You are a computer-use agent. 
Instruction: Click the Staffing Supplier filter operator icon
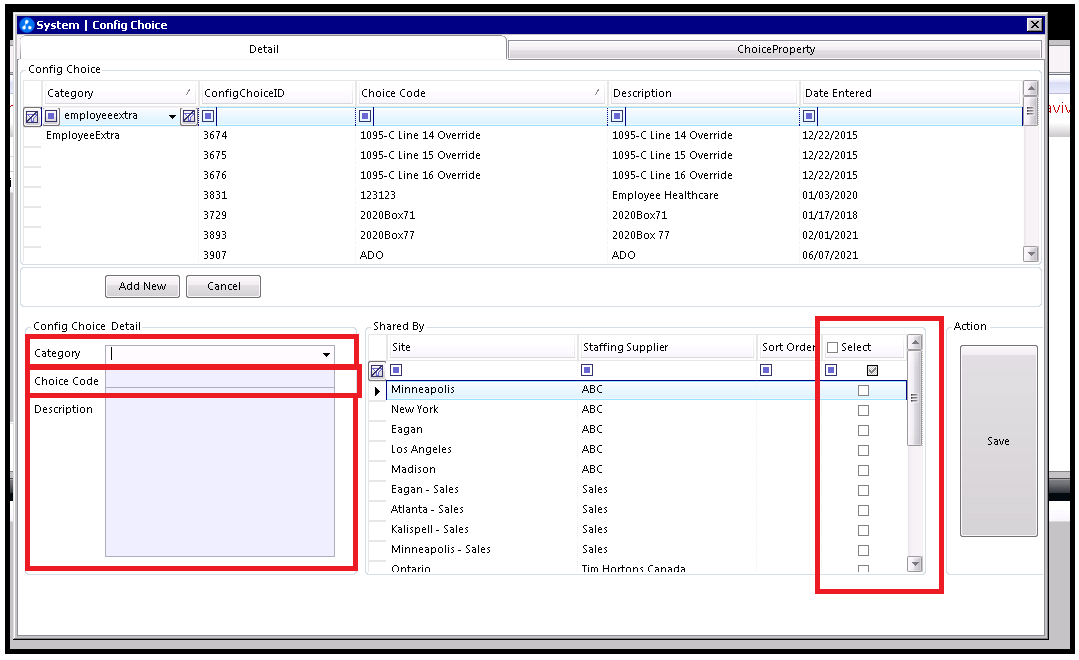point(587,370)
